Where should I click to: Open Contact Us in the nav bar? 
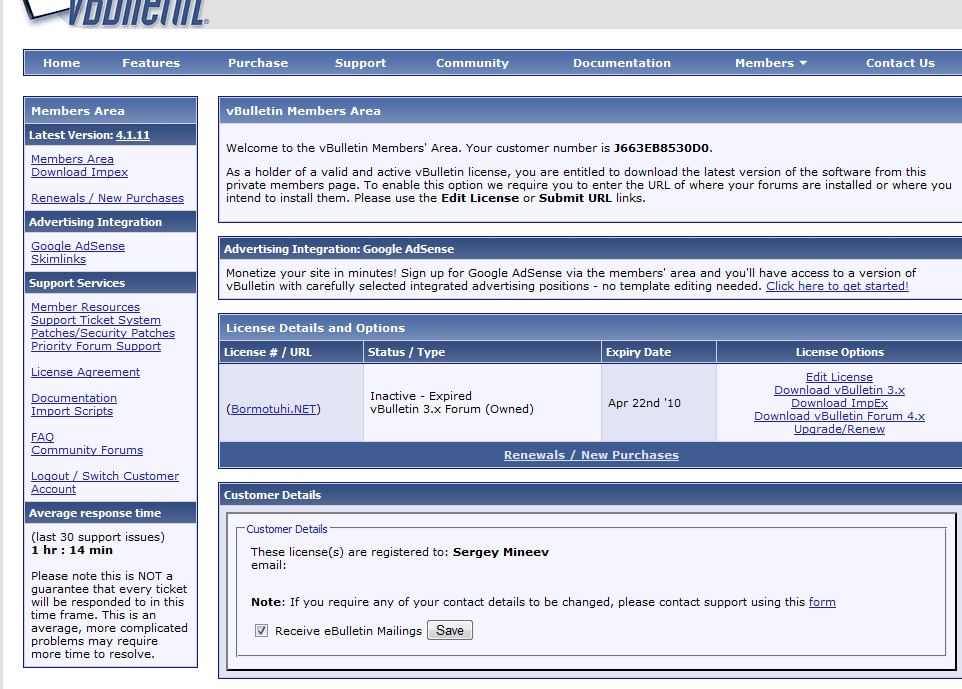tap(900, 63)
